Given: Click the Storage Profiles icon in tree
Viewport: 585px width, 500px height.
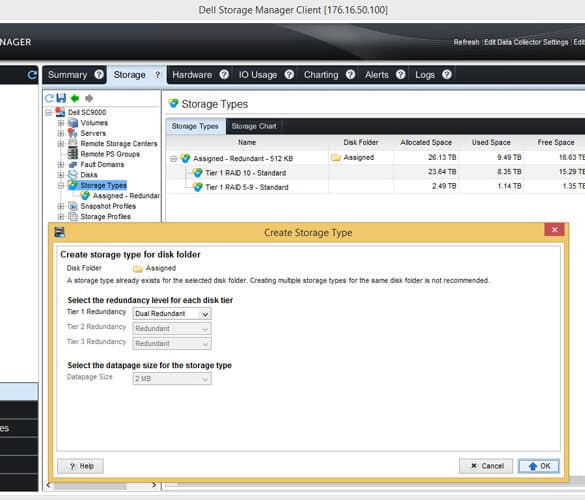Looking at the screenshot, I should tap(73, 216).
